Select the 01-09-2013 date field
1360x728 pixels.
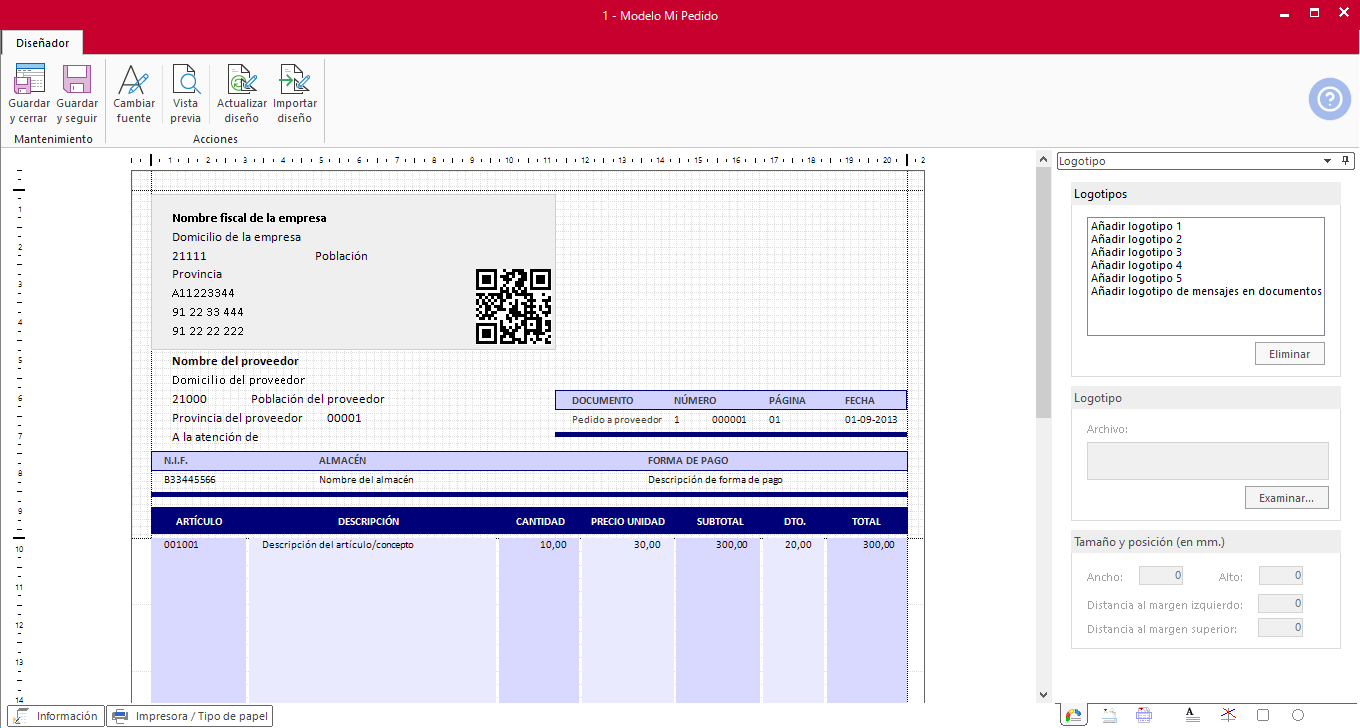[871, 420]
